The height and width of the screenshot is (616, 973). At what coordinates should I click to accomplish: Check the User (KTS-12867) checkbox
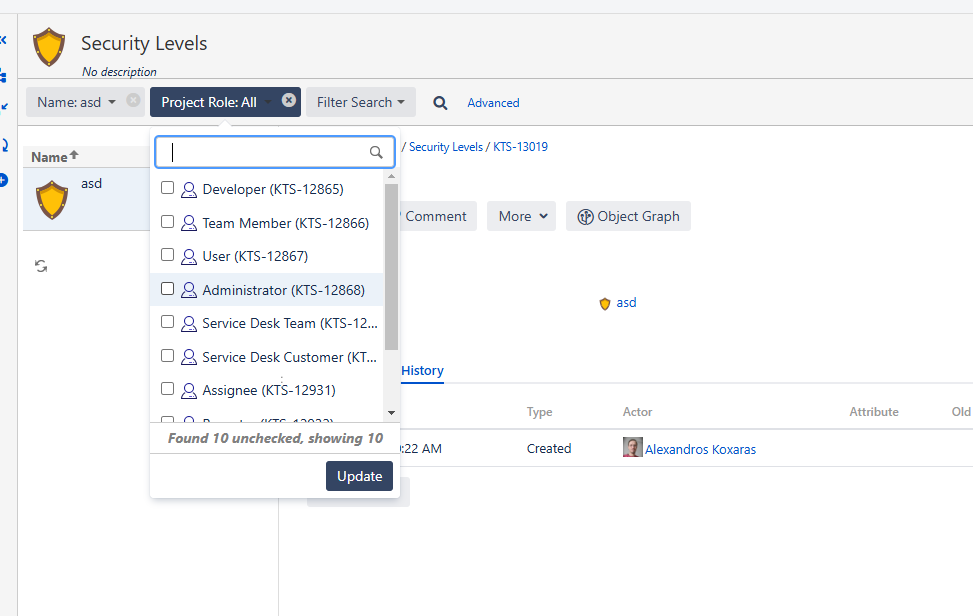click(x=168, y=255)
